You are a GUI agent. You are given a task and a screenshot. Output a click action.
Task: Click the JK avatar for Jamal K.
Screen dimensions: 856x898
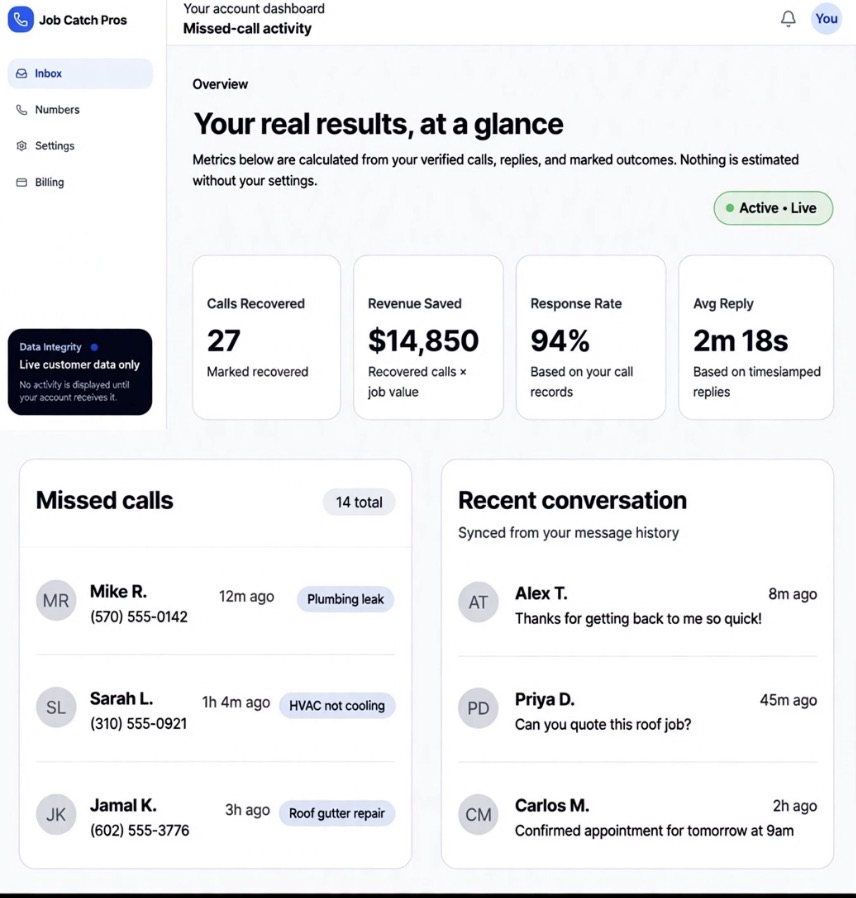coord(56,814)
